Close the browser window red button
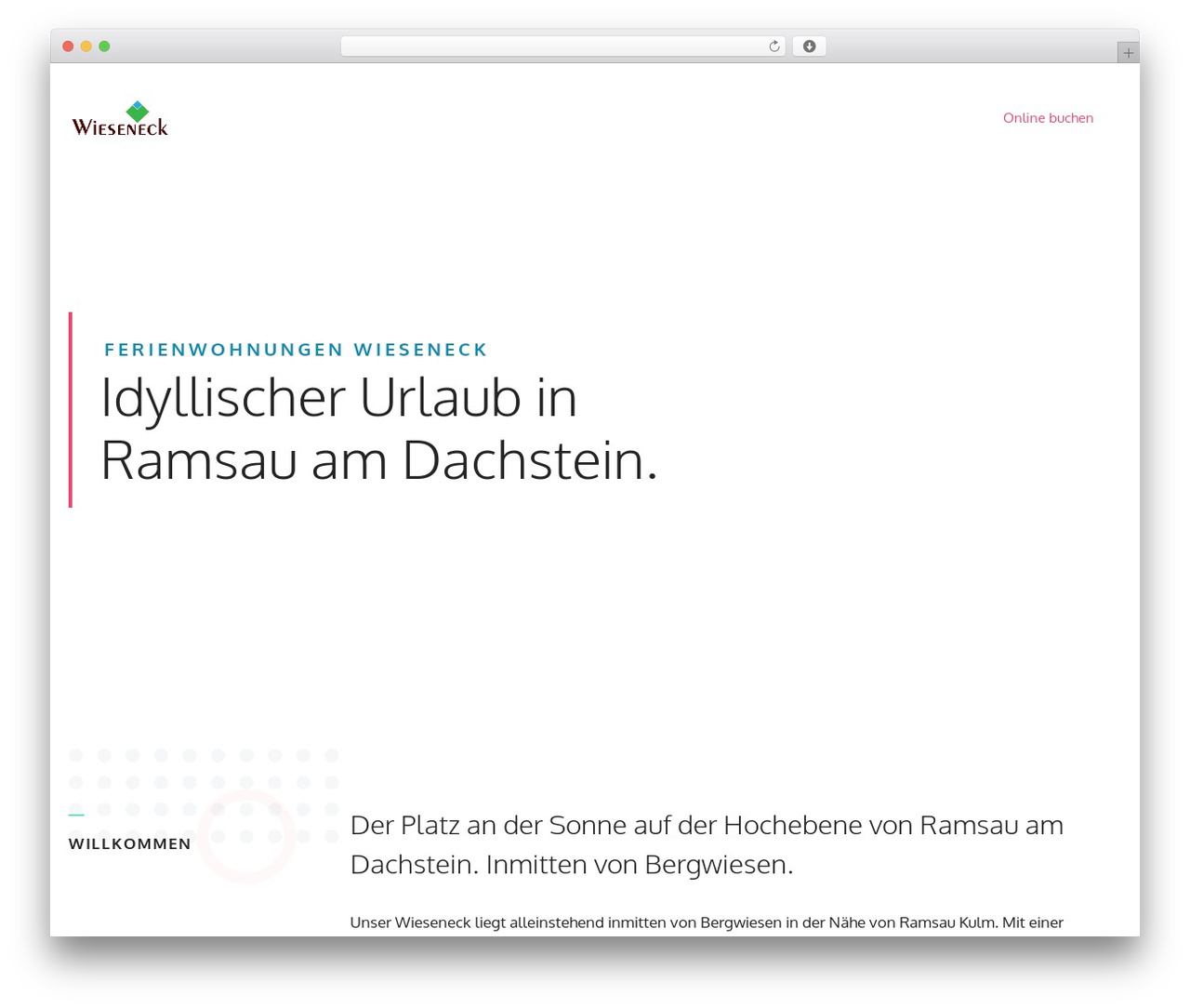 point(68,46)
